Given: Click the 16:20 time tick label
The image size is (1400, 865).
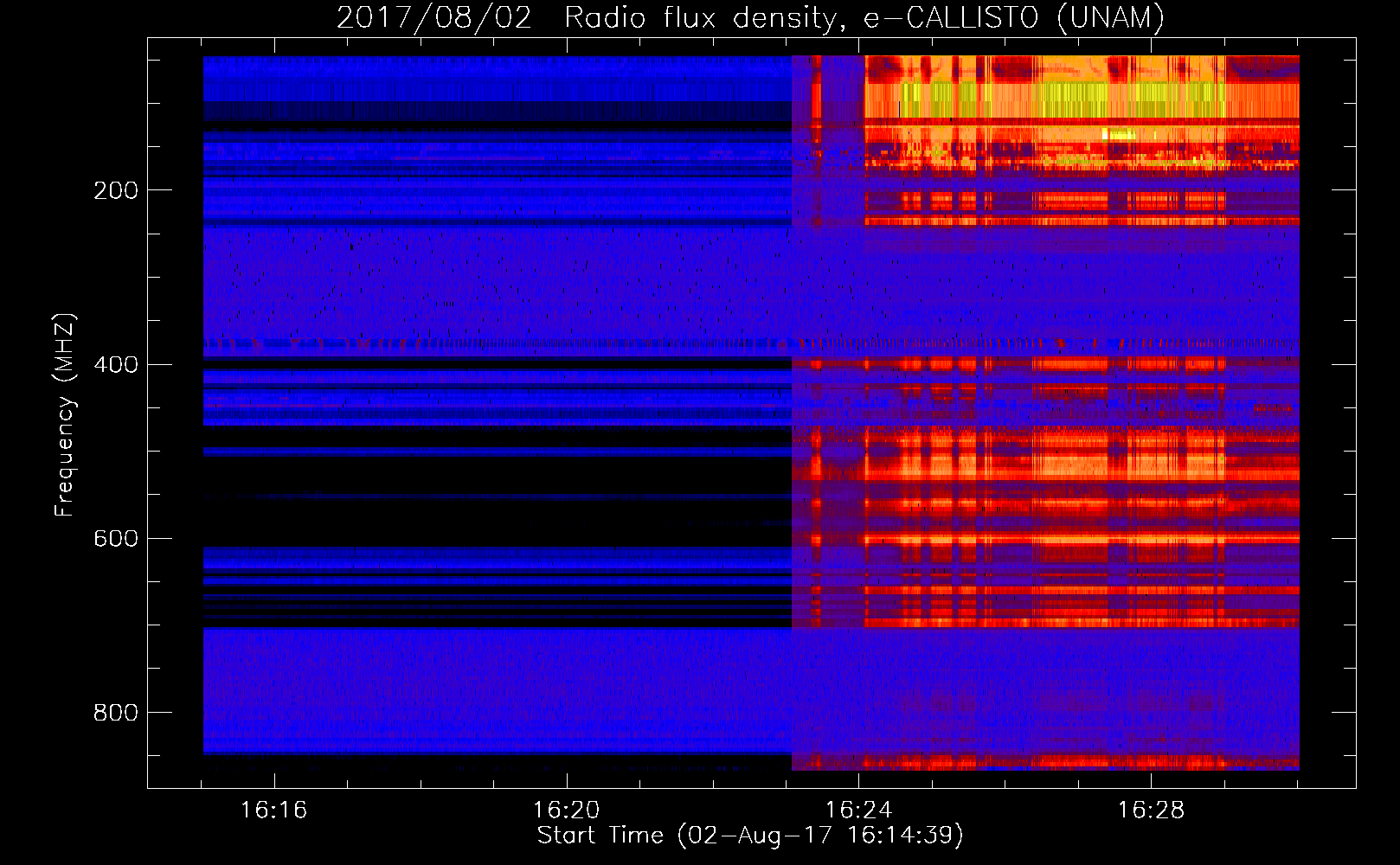Looking at the screenshot, I should click(566, 810).
